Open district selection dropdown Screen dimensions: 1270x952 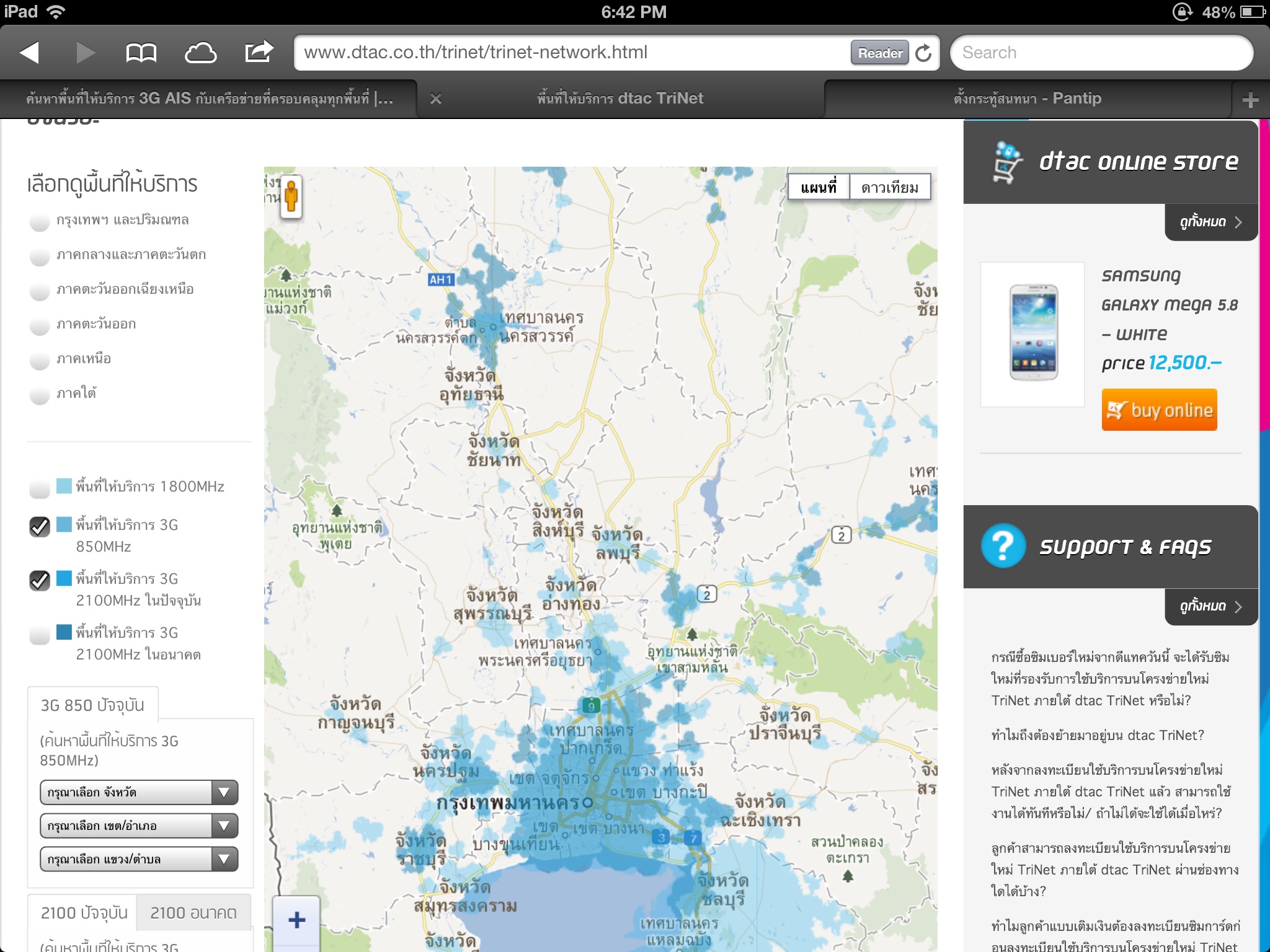point(139,826)
